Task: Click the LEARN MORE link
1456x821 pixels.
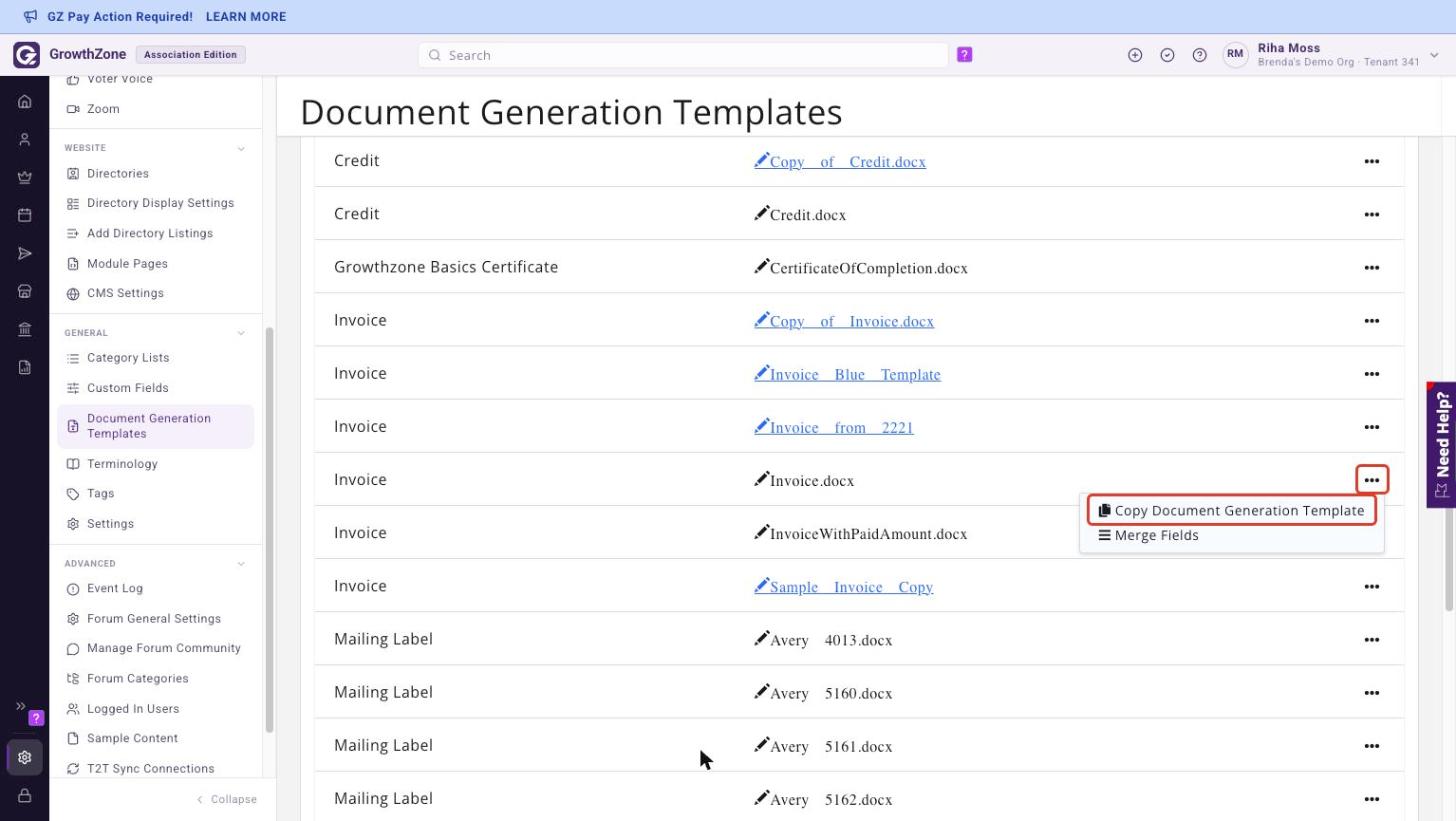Action: point(245,16)
